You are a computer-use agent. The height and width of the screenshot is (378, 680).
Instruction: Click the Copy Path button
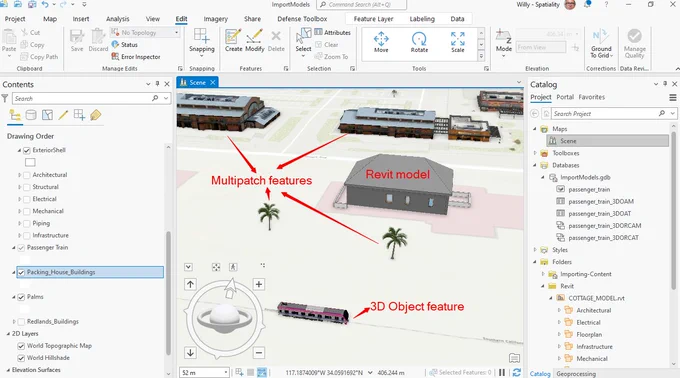(39, 57)
